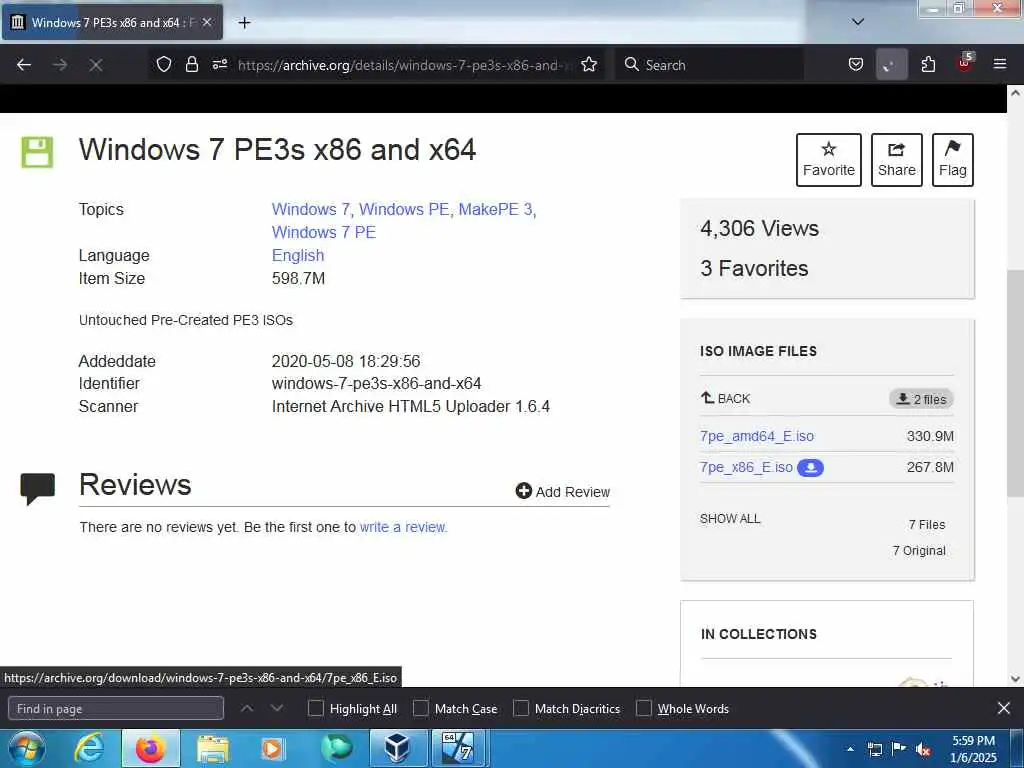
Task: Open the Windows 7 topic link
Action: [311, 210]
